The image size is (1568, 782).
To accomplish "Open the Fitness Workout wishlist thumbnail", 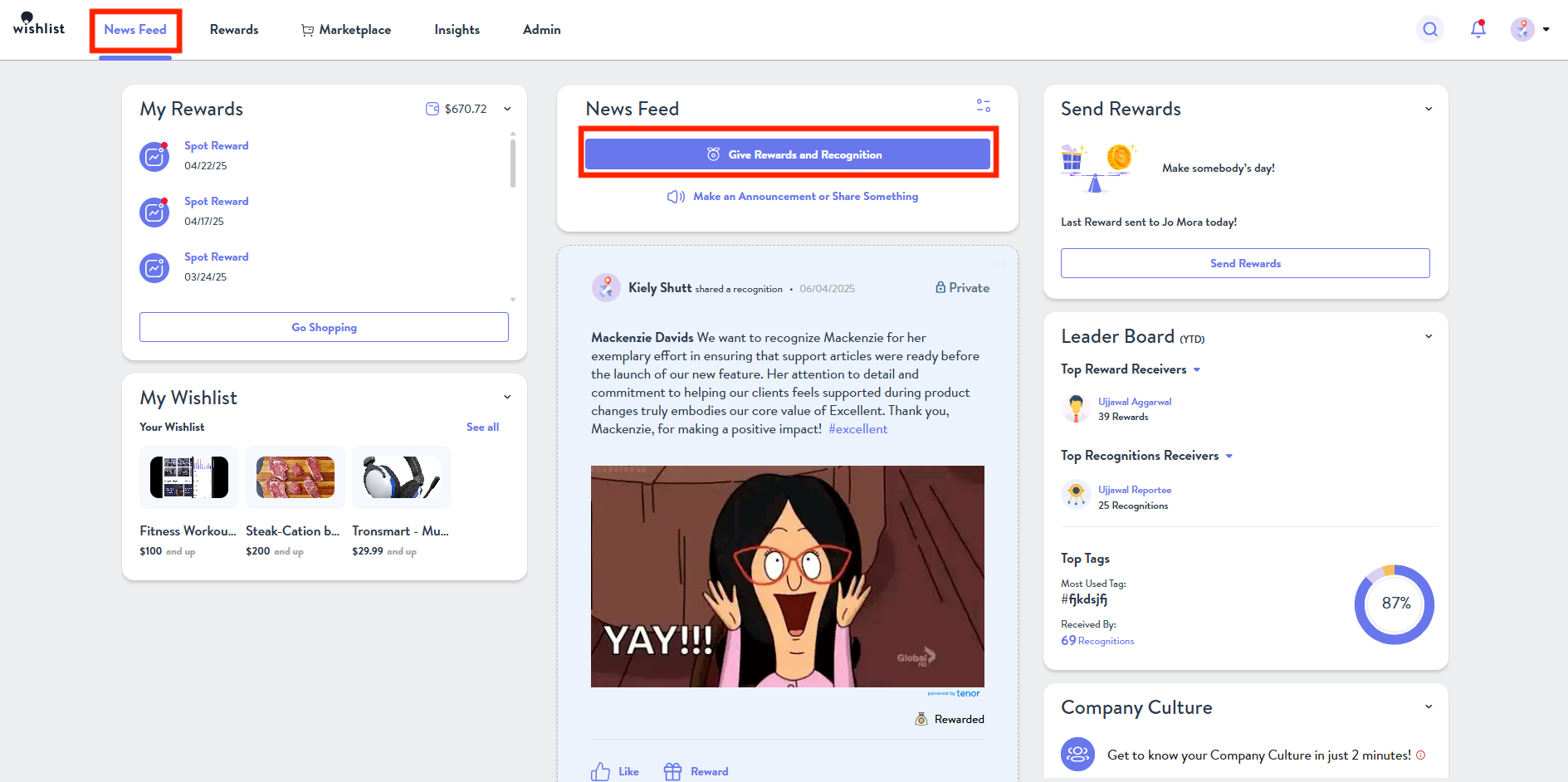I will (189, 477).
